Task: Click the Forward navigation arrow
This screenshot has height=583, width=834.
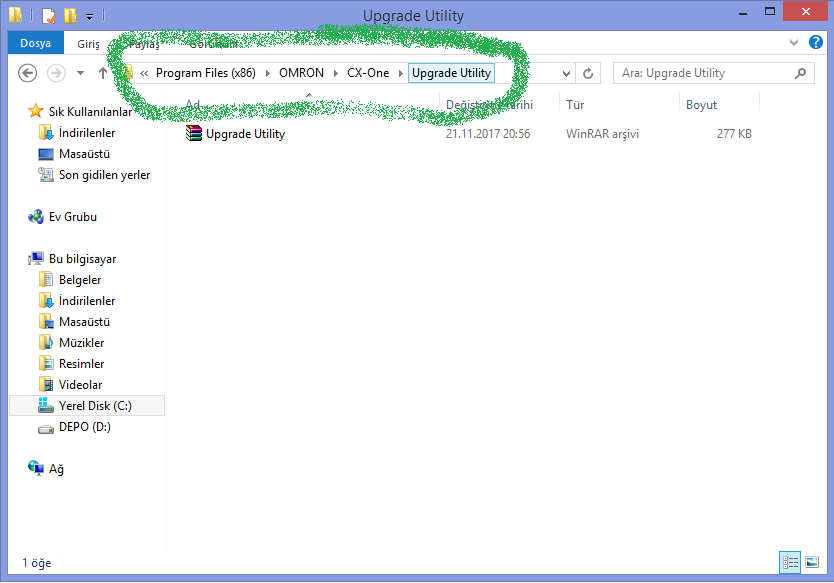Action: point(56,73)
